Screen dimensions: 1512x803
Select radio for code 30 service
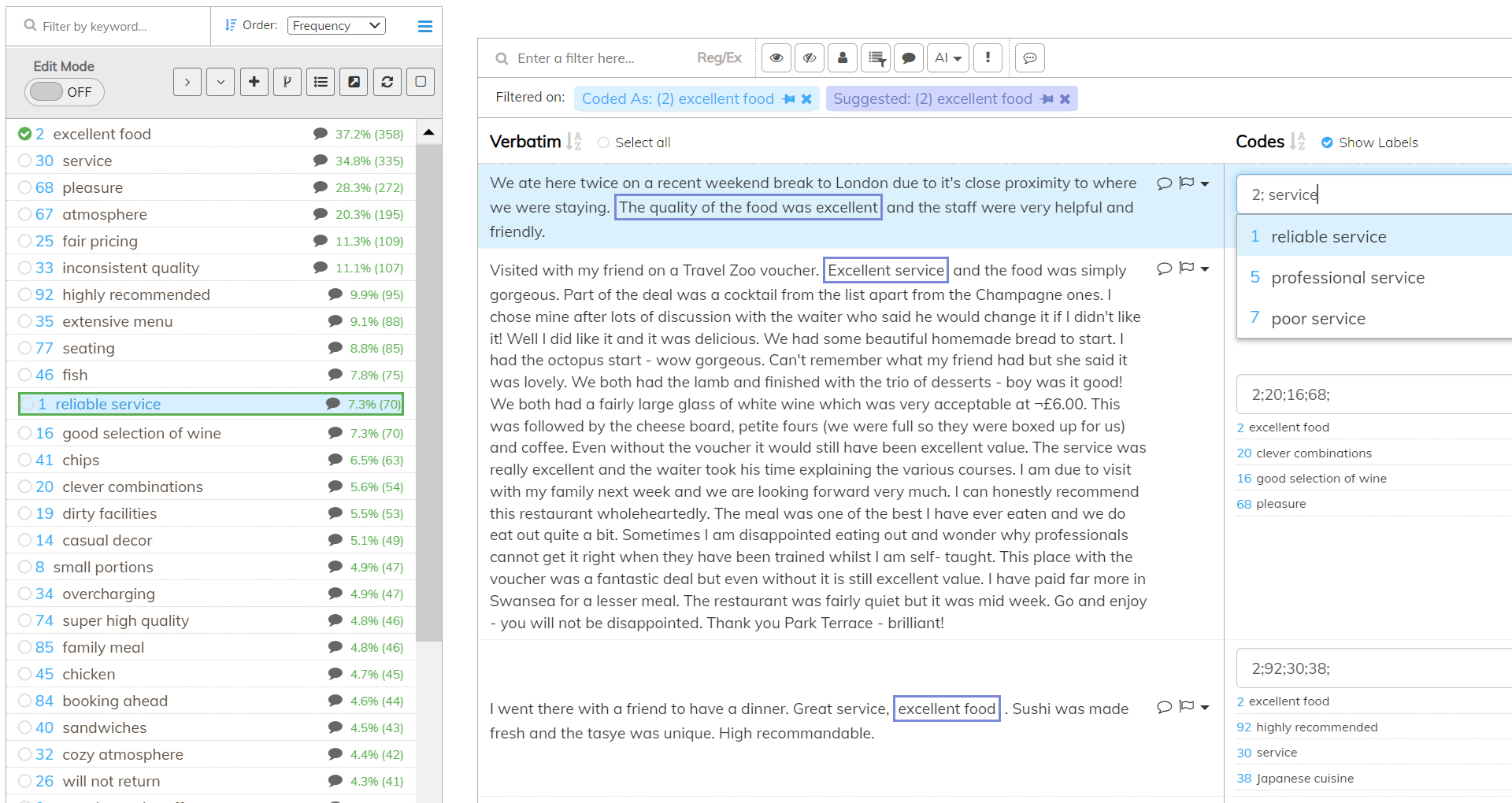24,161
